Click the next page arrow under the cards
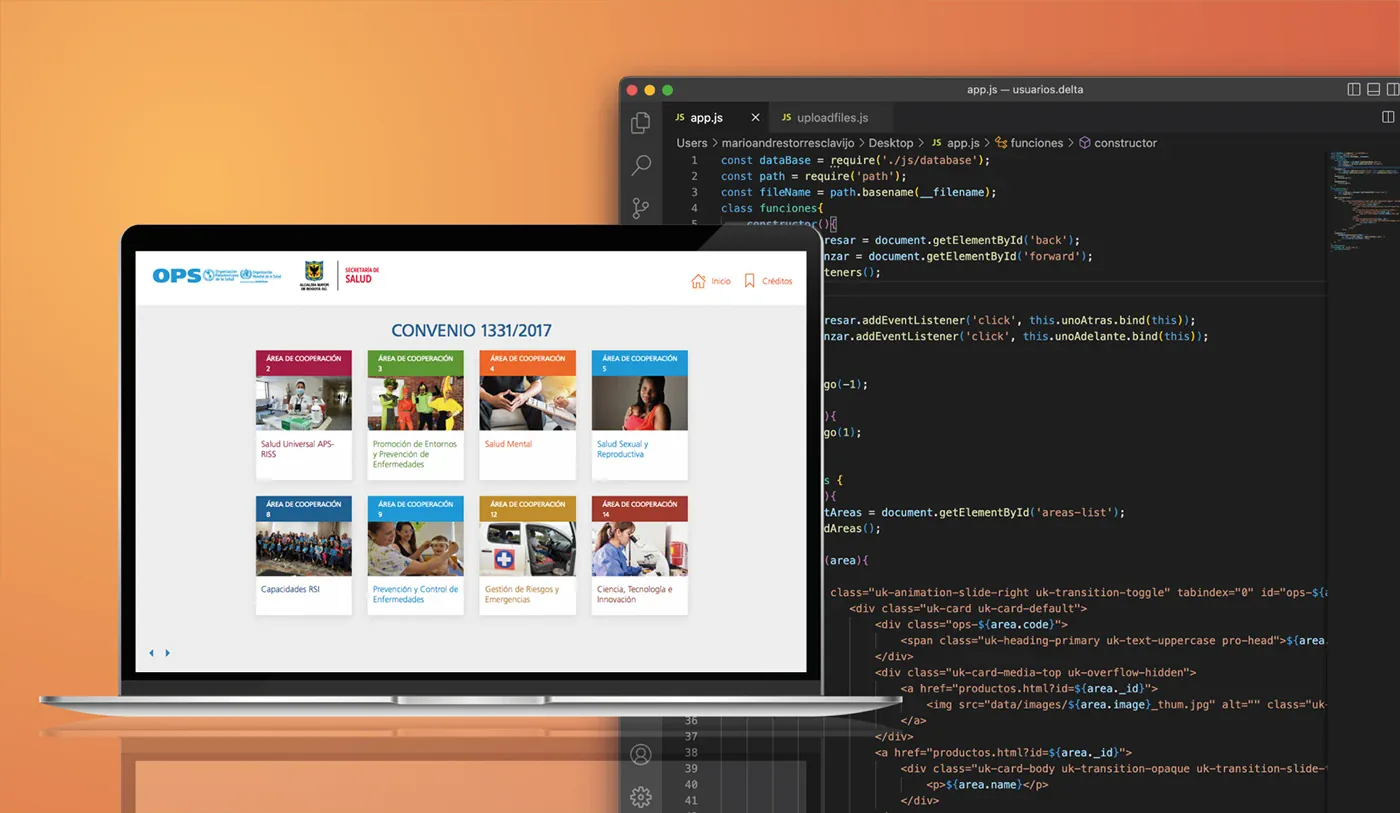The image size is (1400, 813). tap(167, 653)
